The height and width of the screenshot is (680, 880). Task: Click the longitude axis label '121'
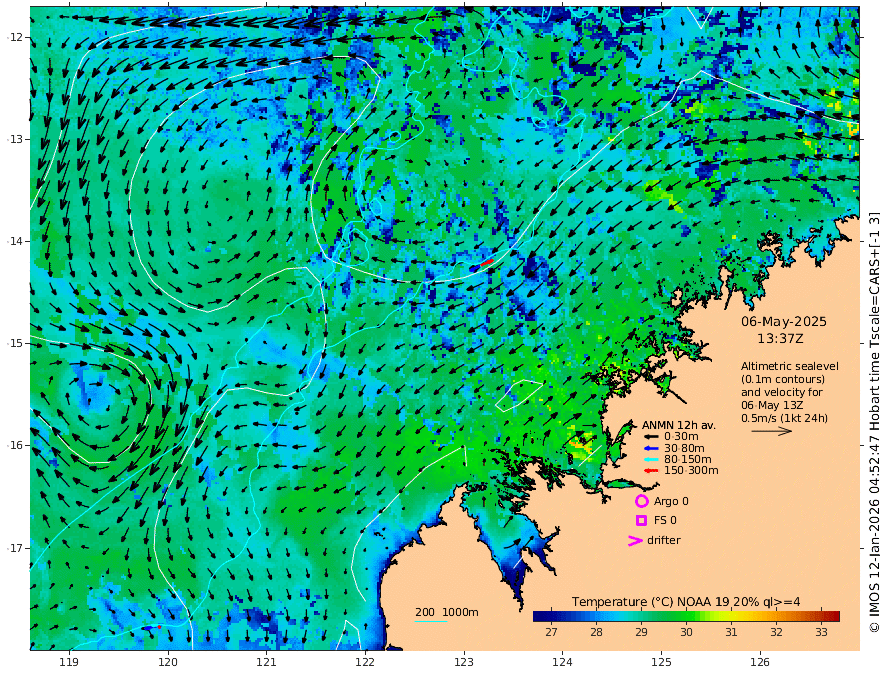(x=267, y=663)
